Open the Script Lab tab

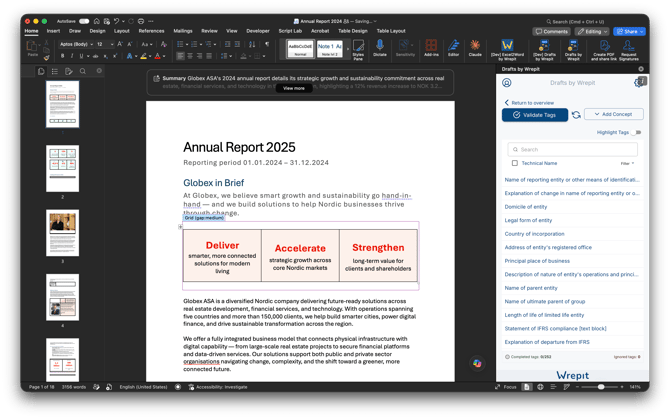[x=290, y=31]
